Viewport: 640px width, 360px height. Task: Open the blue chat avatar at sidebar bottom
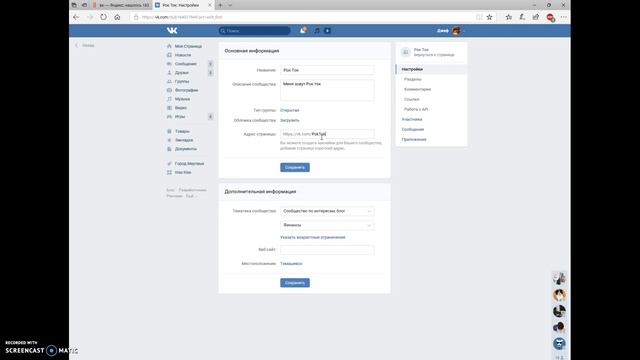(x=559, y=344)
